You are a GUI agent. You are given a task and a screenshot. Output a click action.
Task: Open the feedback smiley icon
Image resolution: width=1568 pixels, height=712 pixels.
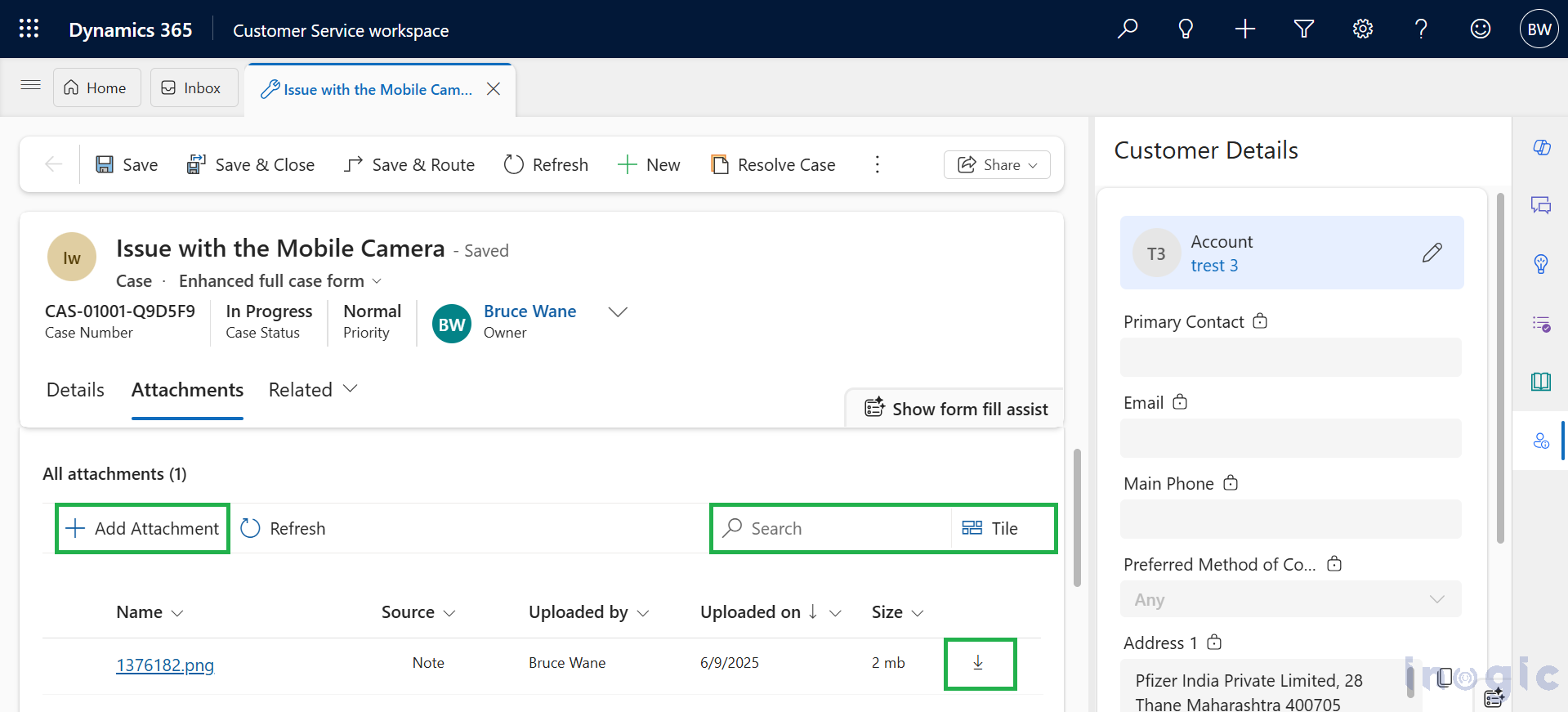[x=1481, y=29]
